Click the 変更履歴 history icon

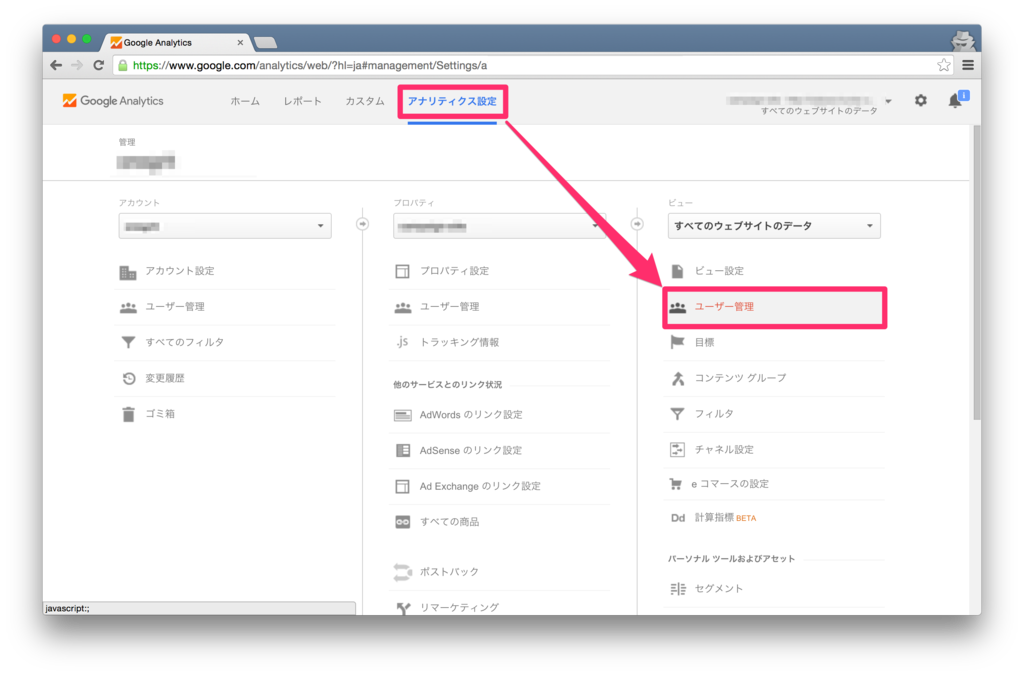129,378
